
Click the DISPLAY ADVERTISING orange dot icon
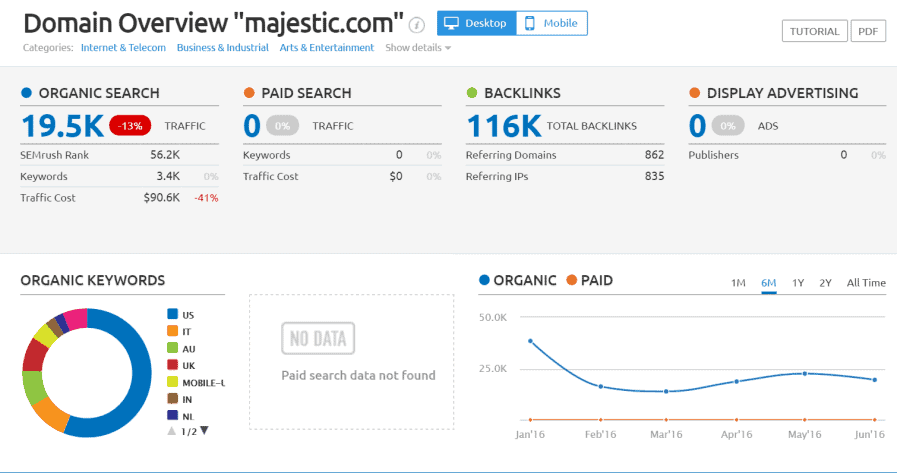(x=694, y=93)
